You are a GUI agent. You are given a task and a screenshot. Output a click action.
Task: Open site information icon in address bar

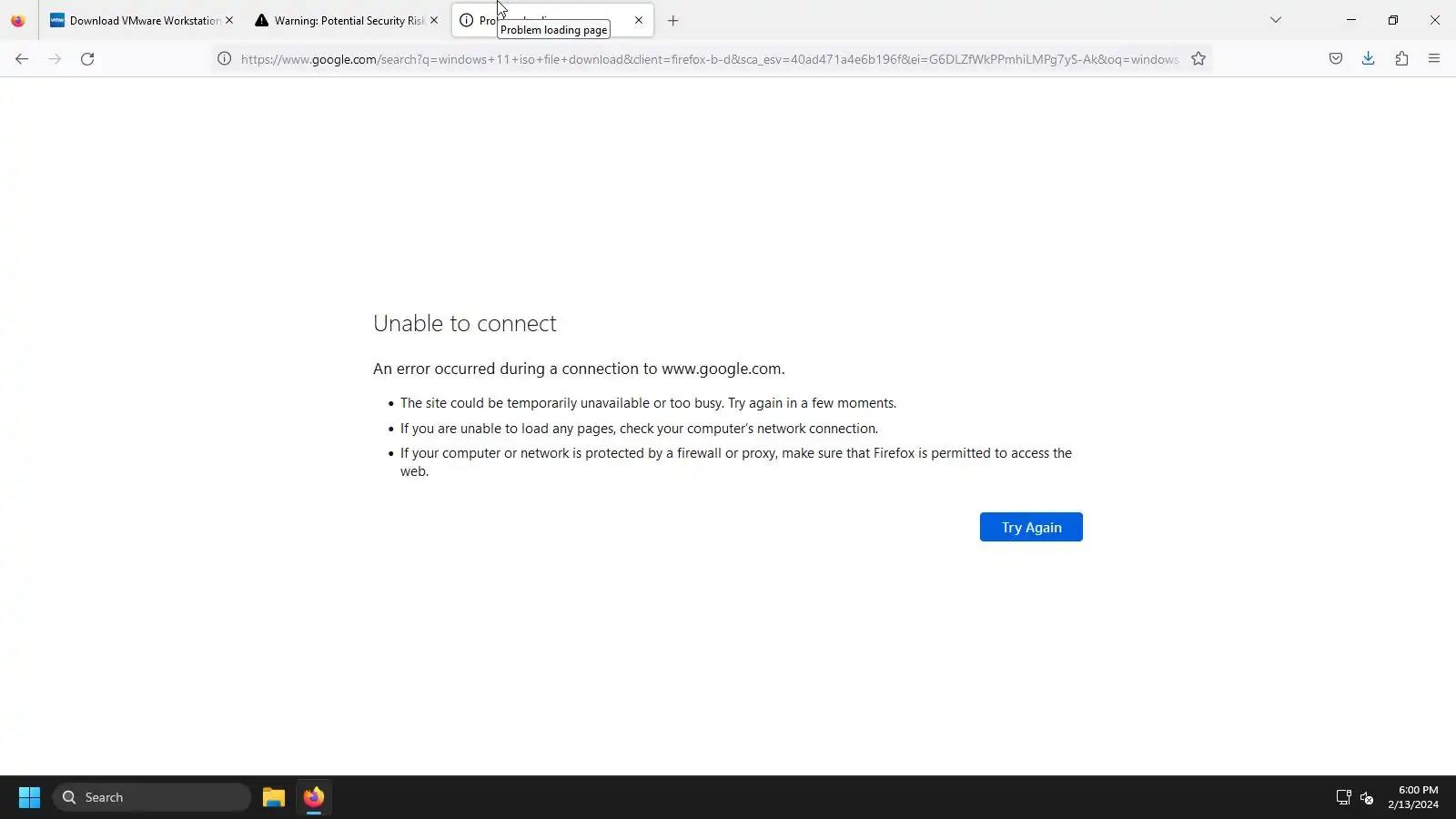pos(224,59)
